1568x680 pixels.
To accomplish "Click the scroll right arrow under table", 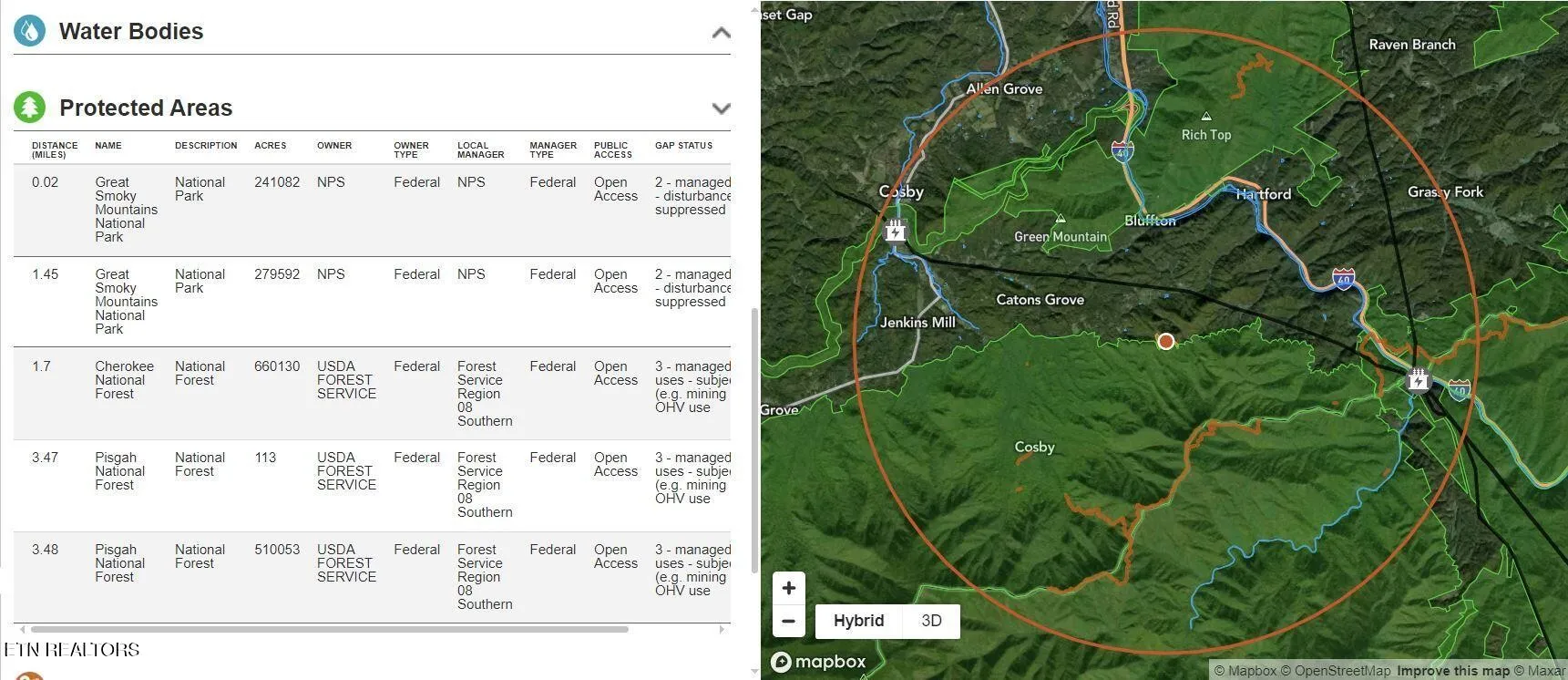I will [722, 629].
